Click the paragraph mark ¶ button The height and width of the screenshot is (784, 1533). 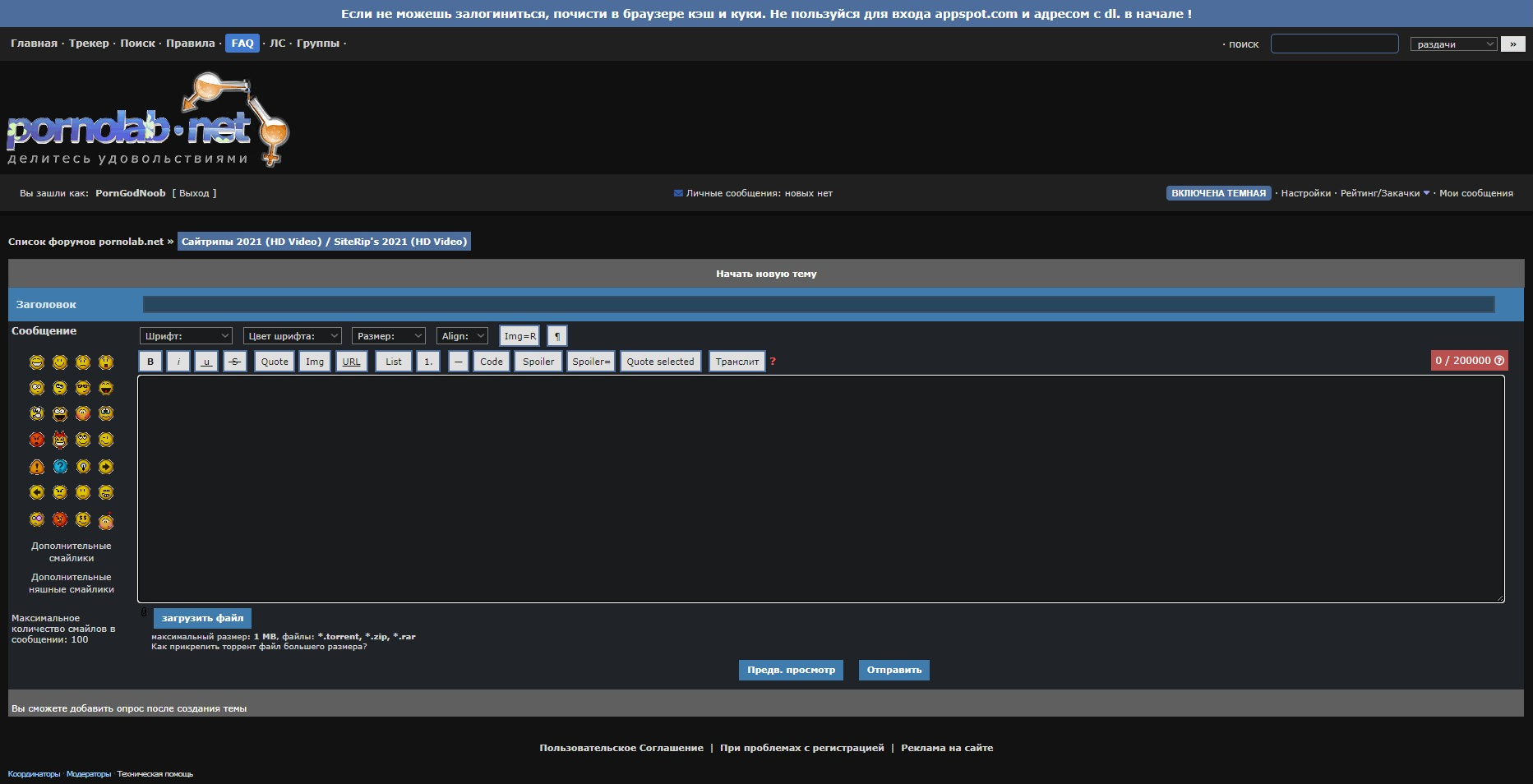(557, 336)
